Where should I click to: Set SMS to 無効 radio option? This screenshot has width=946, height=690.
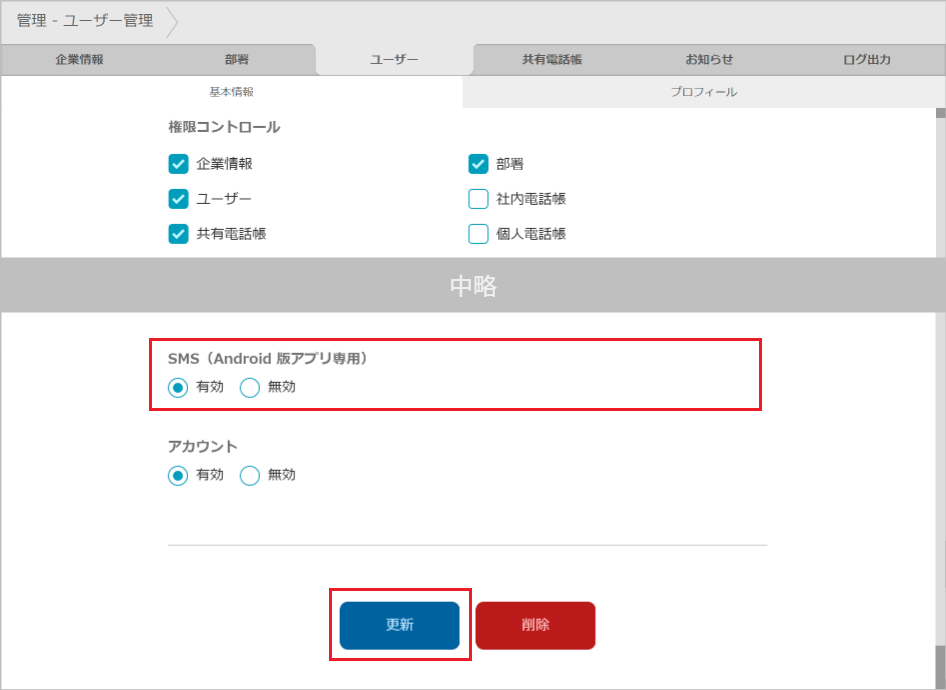click(x=250, y=388)
